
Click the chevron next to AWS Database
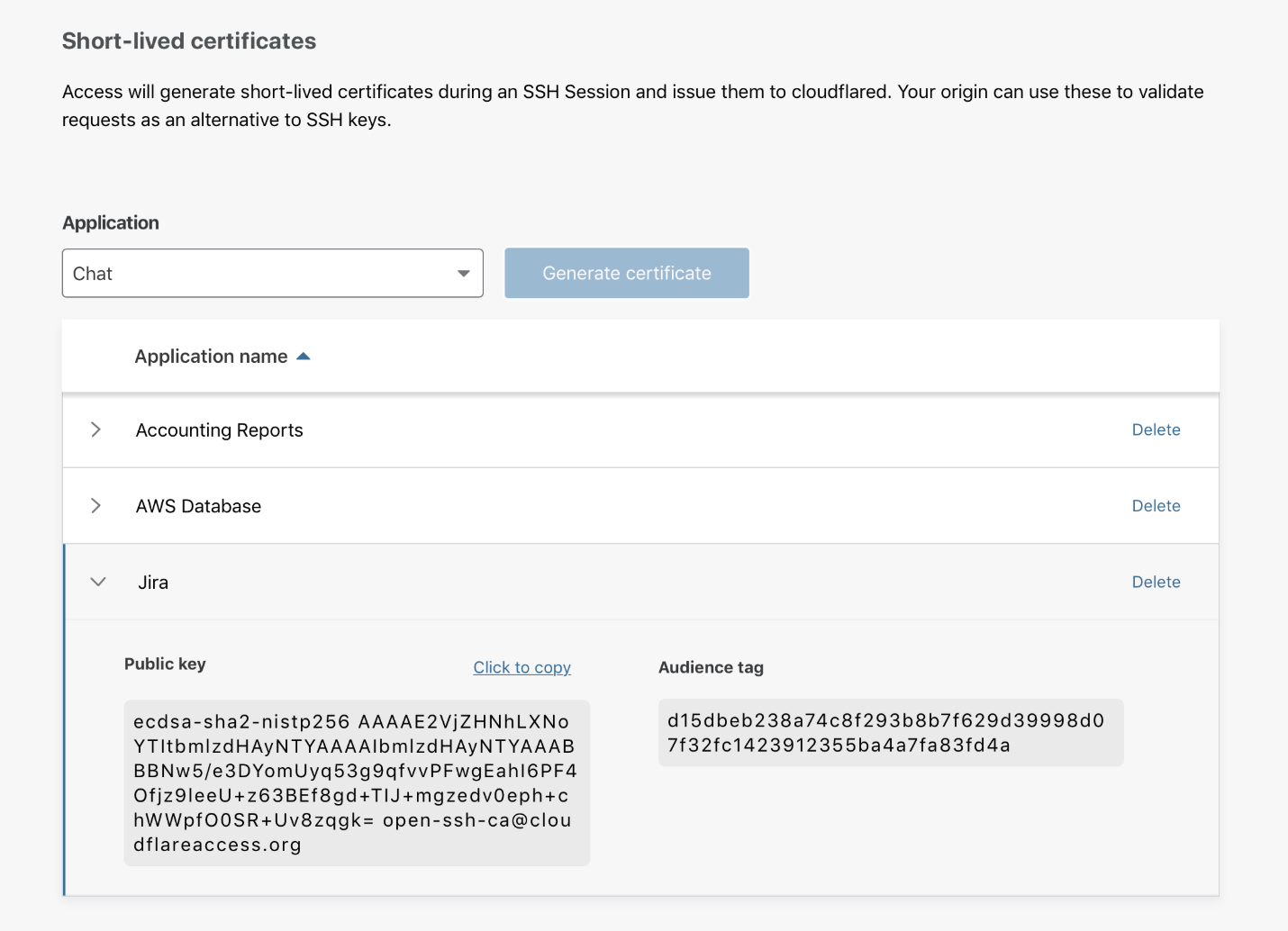click(x=96, y=505)
